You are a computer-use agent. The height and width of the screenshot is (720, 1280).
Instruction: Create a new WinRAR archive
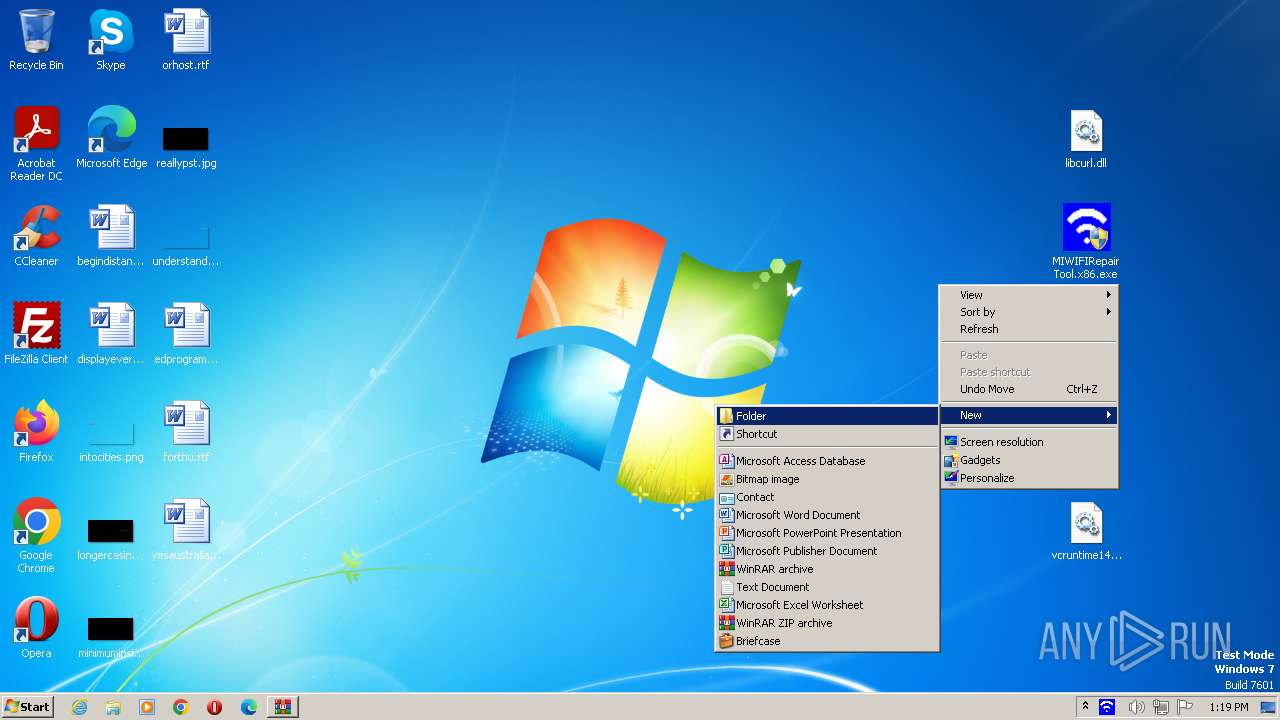click(x=827, y=569)
